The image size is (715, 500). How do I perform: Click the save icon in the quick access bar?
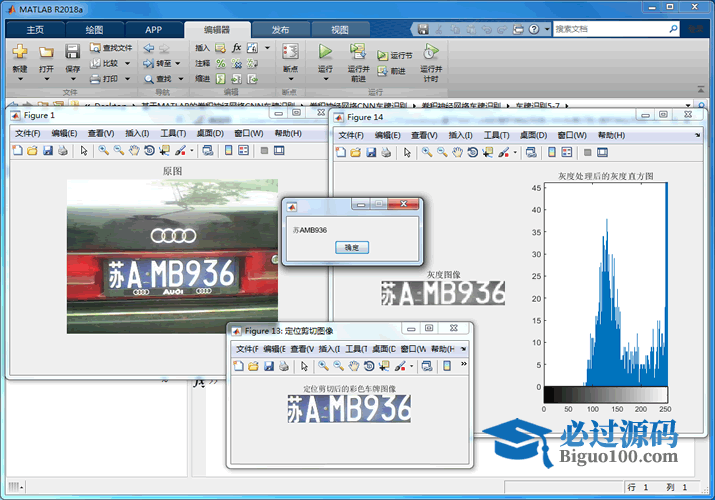pyautogui.click(x=423, y=29)
